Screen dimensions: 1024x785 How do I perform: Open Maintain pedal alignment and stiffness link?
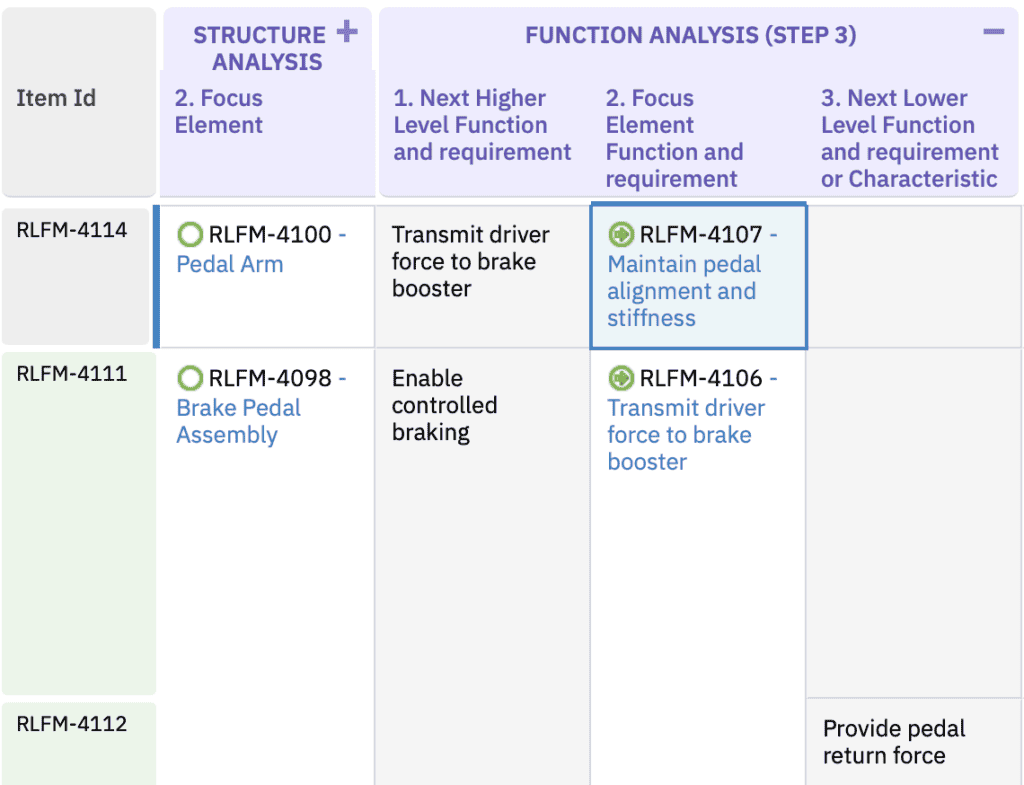tap(683, 292)
